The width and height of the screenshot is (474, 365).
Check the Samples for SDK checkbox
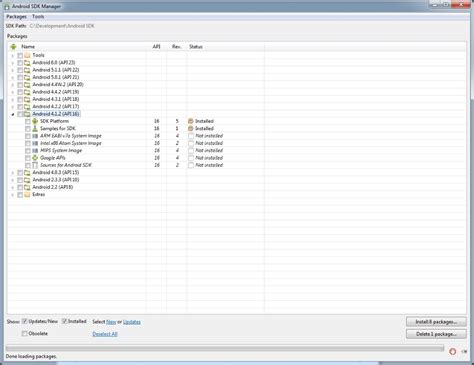[28, 129]
